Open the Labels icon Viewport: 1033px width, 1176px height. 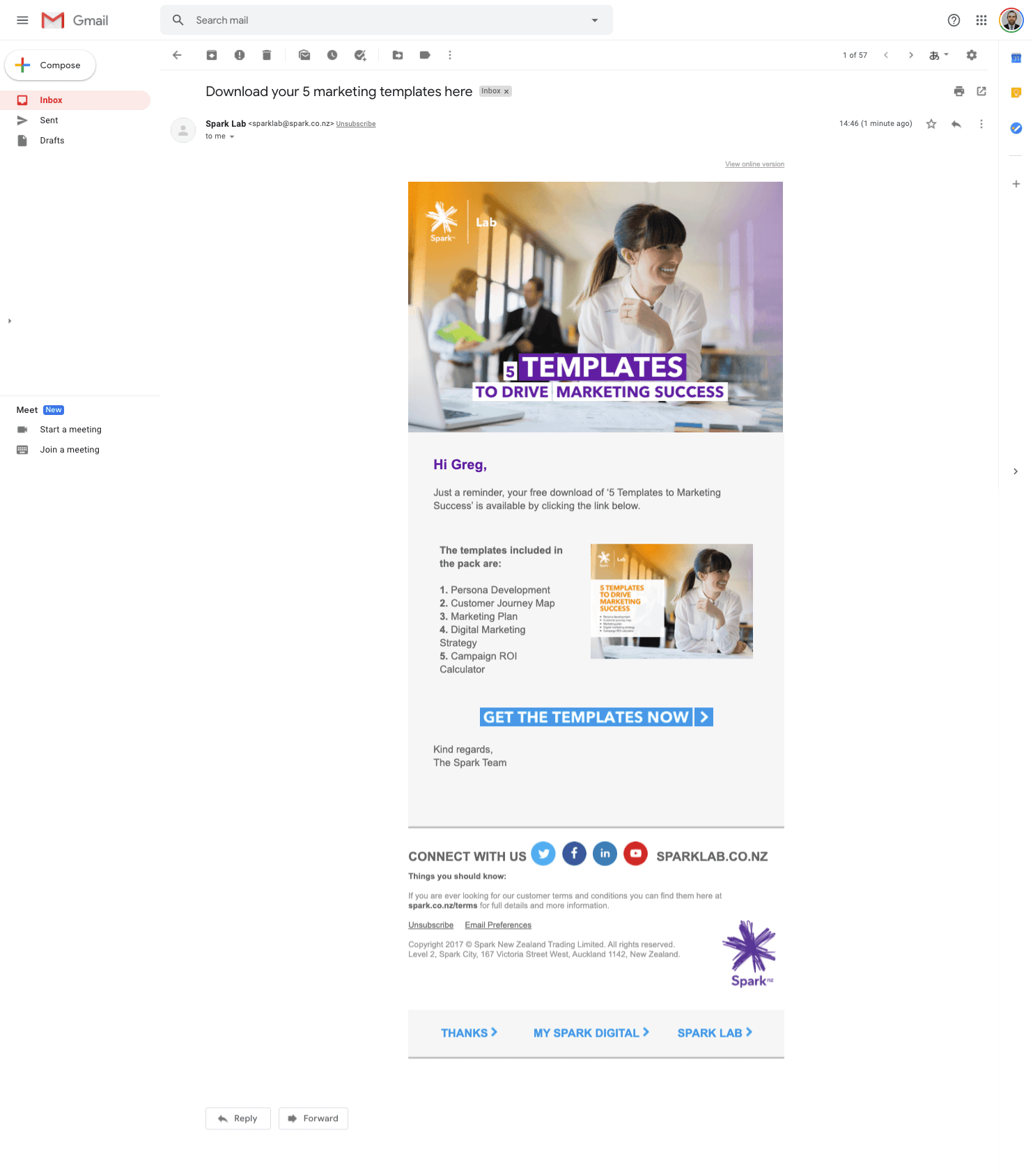(425, 55)
